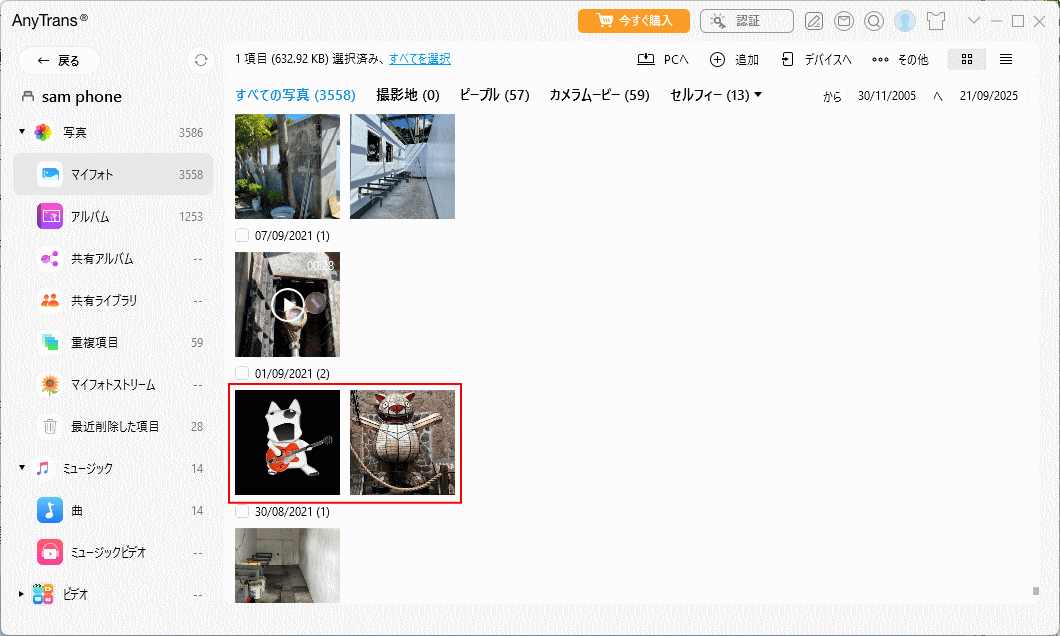
Task: Send to device with デバイスへ button
Action: tap(816, 59)
